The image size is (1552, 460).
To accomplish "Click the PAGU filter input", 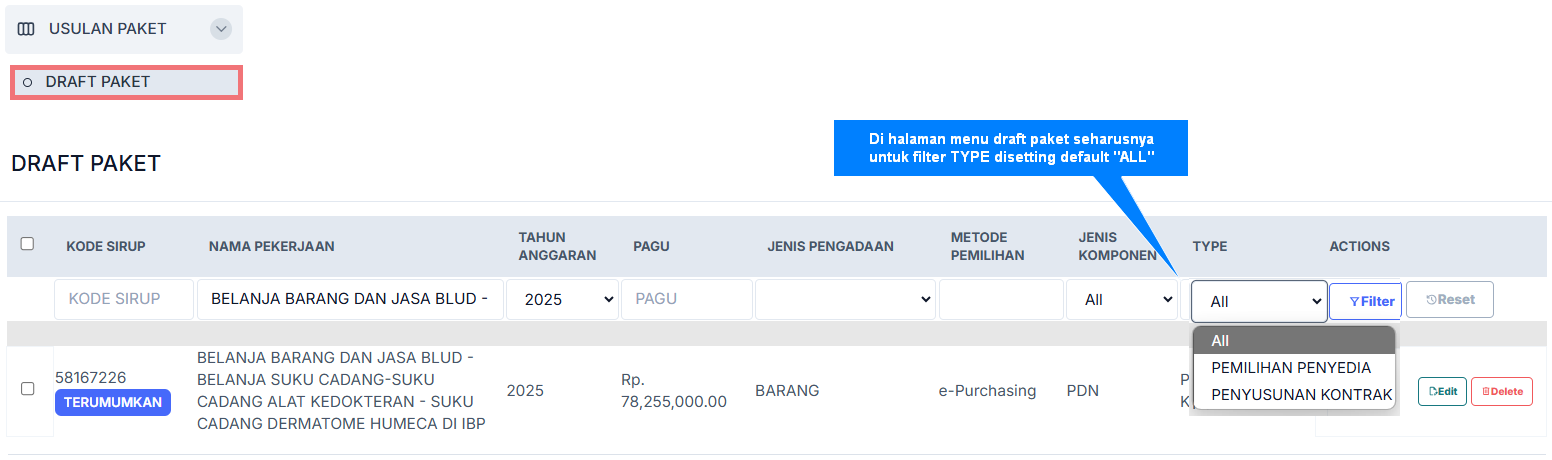I will pos(686,299).
